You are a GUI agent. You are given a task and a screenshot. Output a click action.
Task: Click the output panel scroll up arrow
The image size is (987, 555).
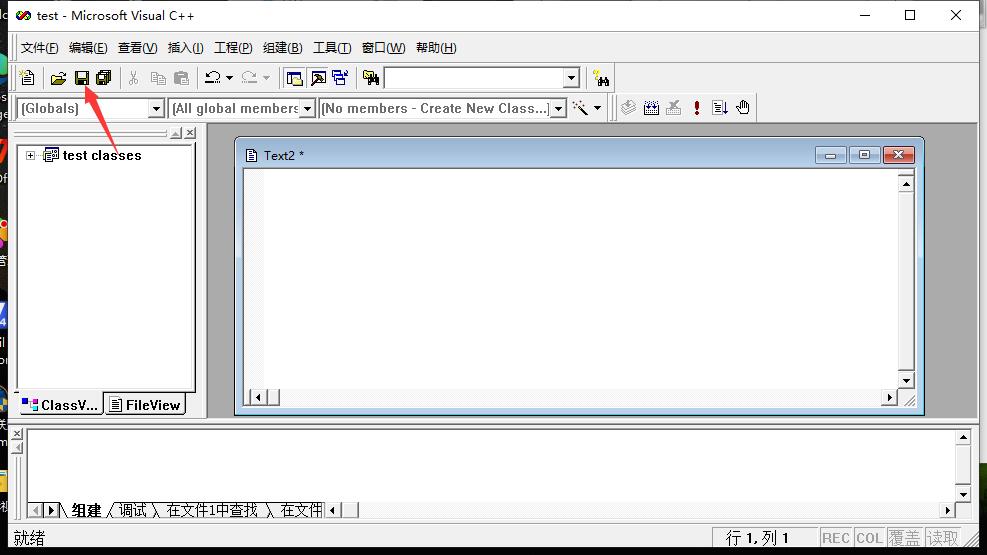pyautogui.click(x=963, y=437)
